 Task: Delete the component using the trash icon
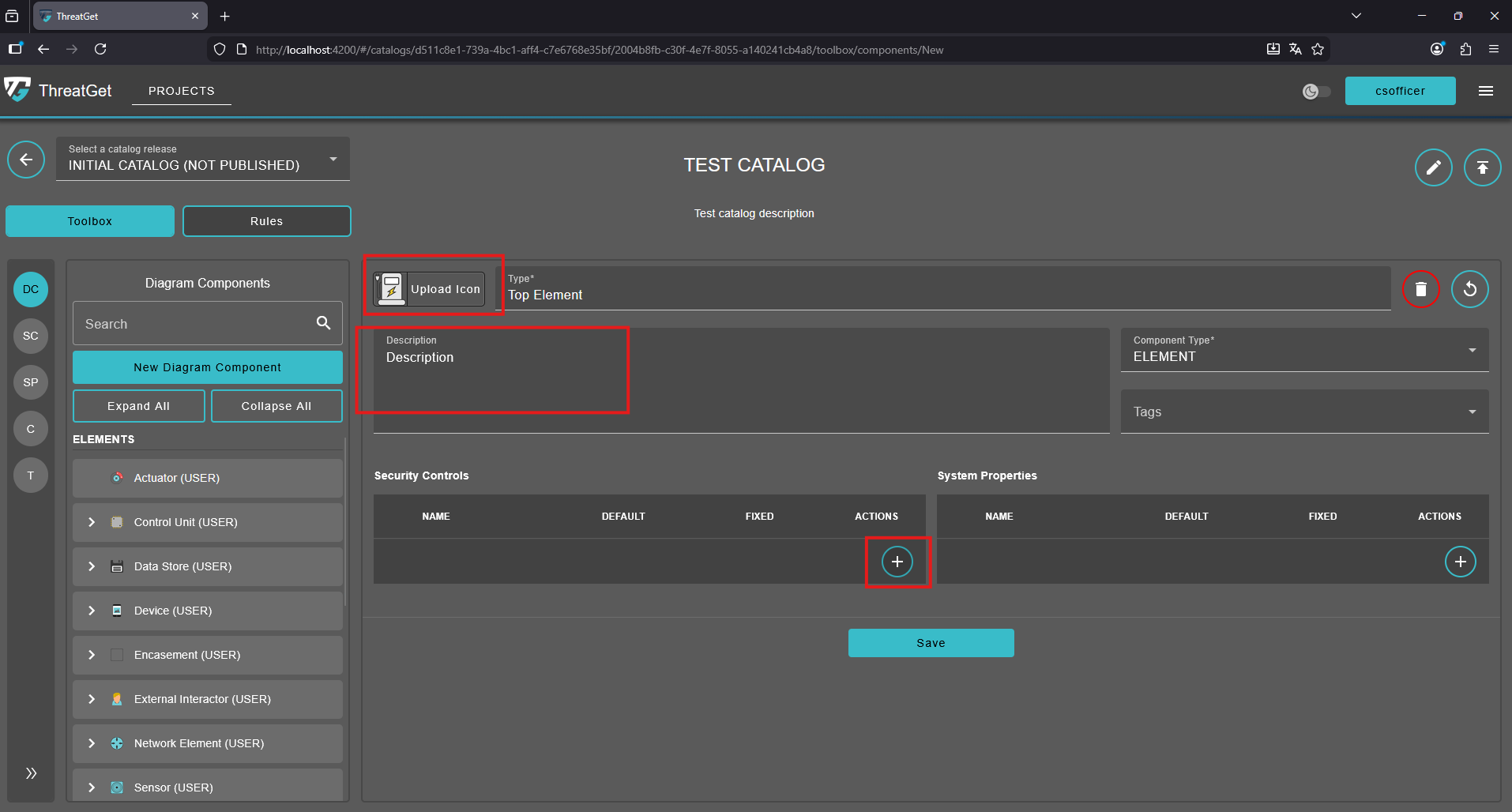coord(1420,289)
